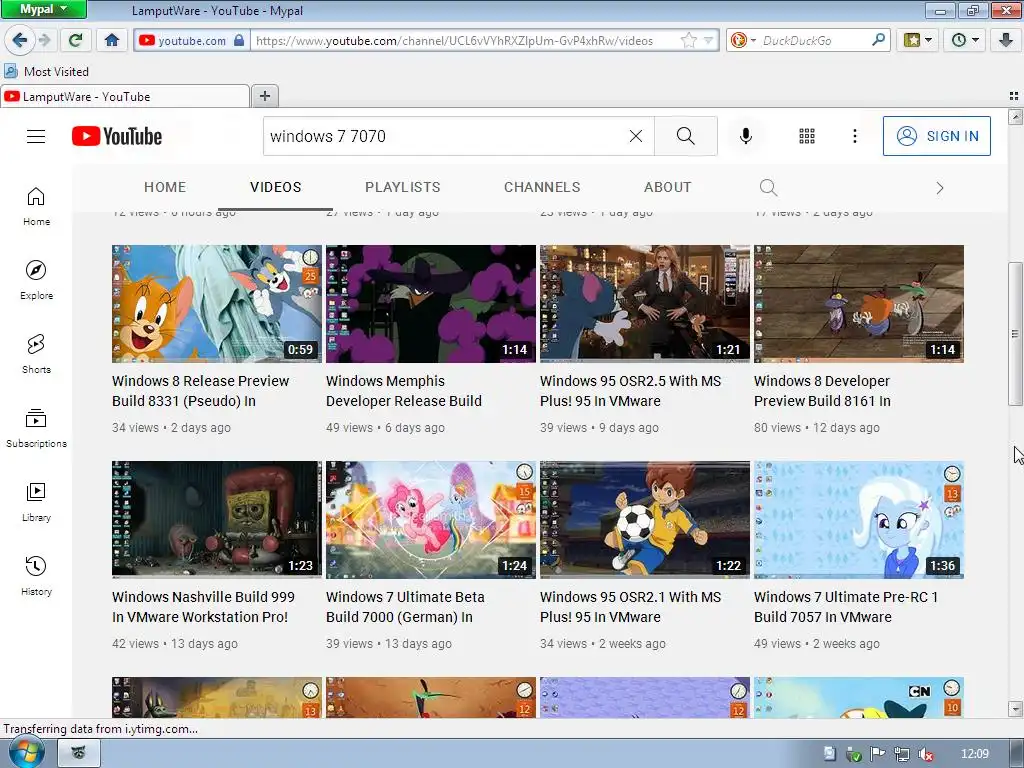Run the YouTube search magnifier button
Viewport: 1024px width, 768px height.
[686, 136]
